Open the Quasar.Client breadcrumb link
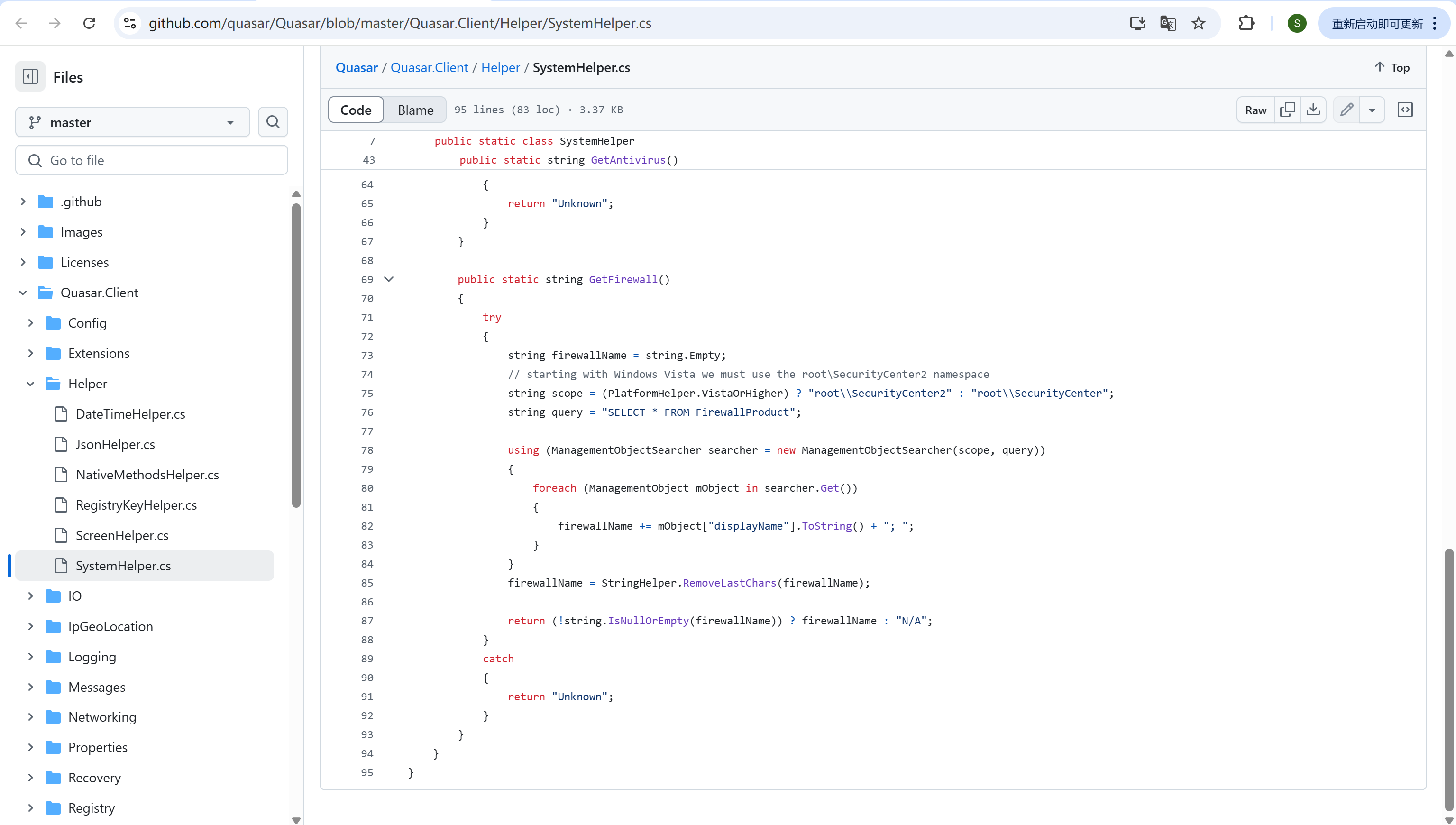The width and height of the screenshot is (1456, 825). [430, 67]
